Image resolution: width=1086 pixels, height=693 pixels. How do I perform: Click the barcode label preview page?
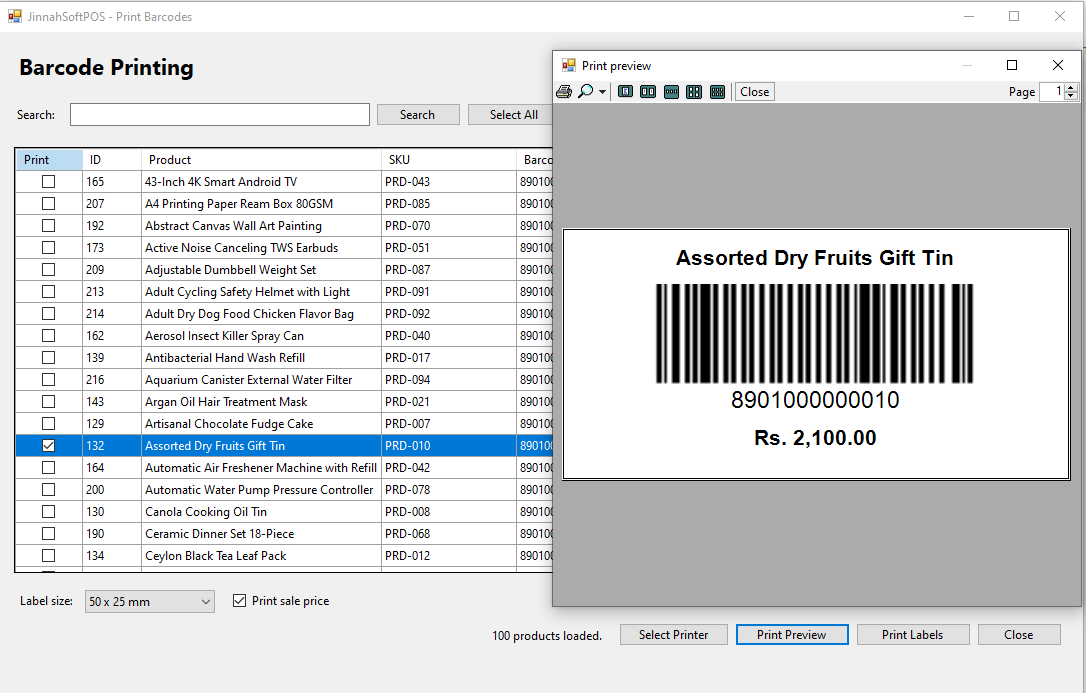pos(816,354)
